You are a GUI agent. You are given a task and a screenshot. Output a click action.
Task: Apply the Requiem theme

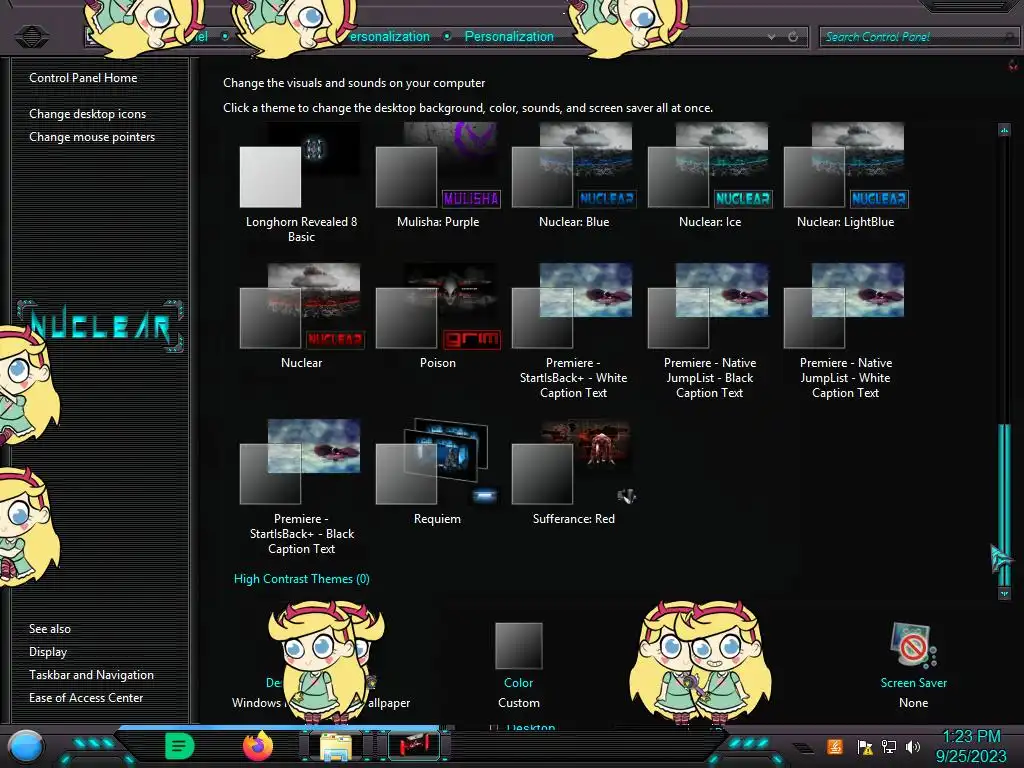point(438,473)
